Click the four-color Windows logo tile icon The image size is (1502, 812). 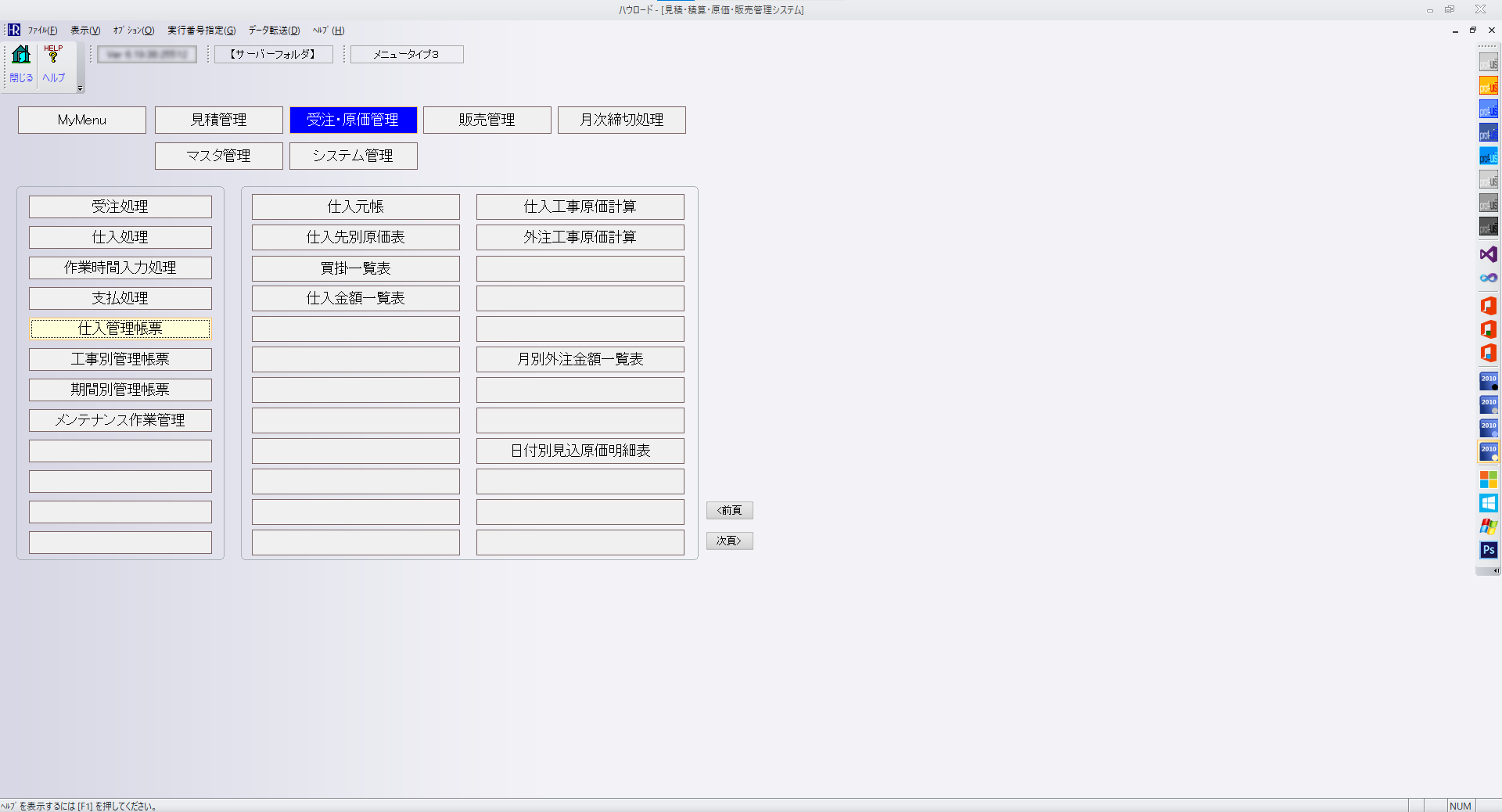[1488, 480]
